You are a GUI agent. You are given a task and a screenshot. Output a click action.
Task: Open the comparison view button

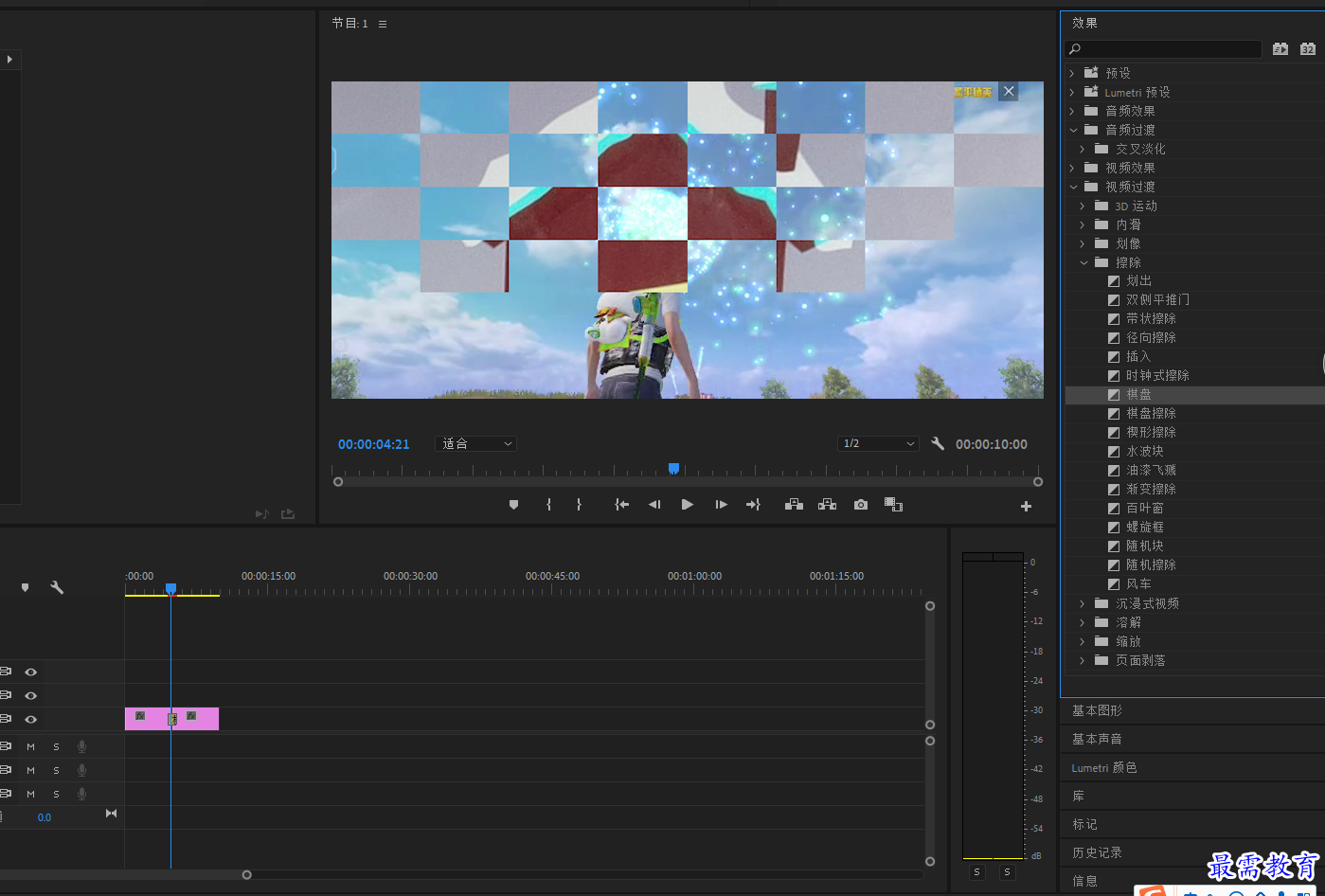(x=893, y=505)
